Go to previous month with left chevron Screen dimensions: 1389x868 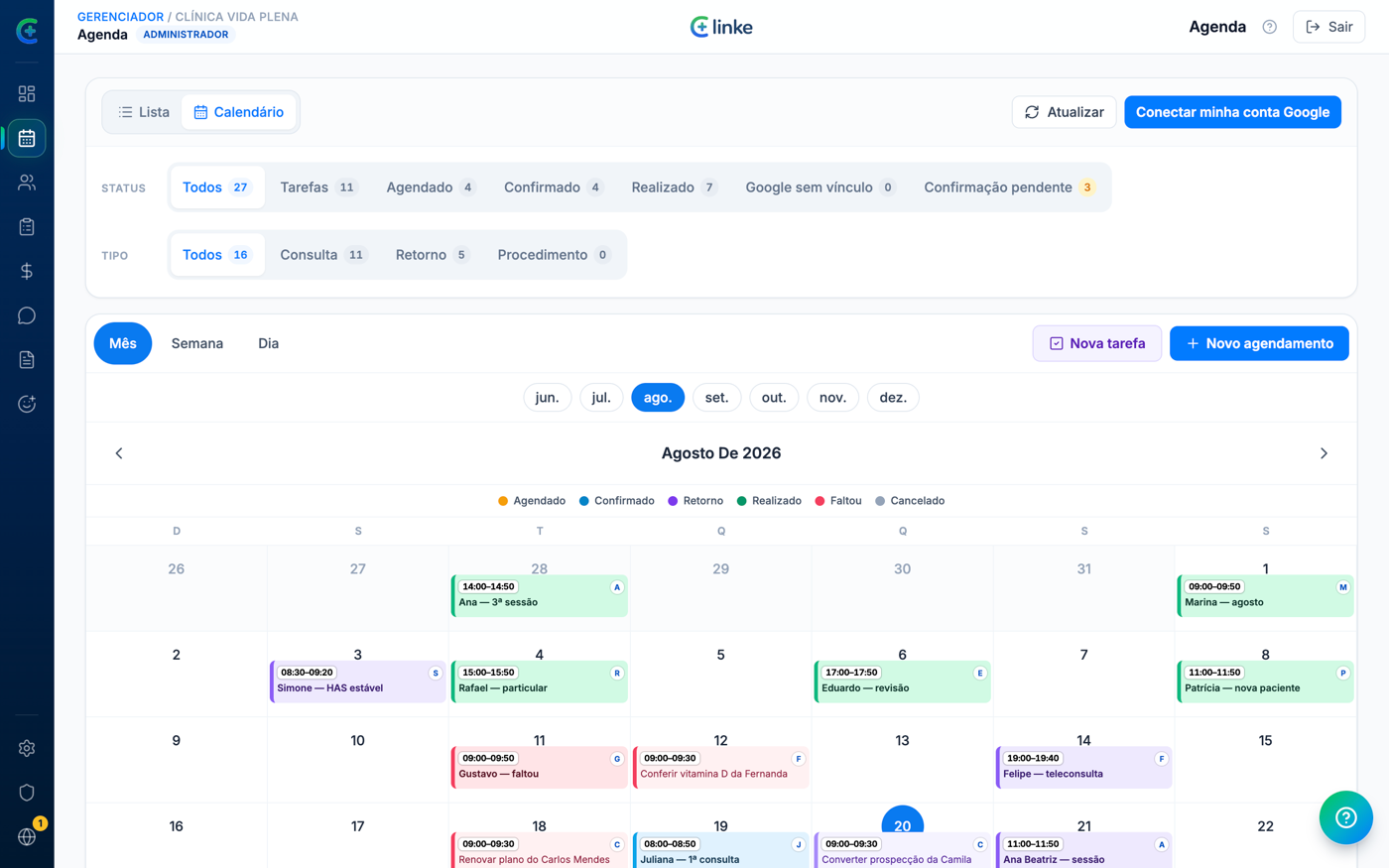point(119,453)
